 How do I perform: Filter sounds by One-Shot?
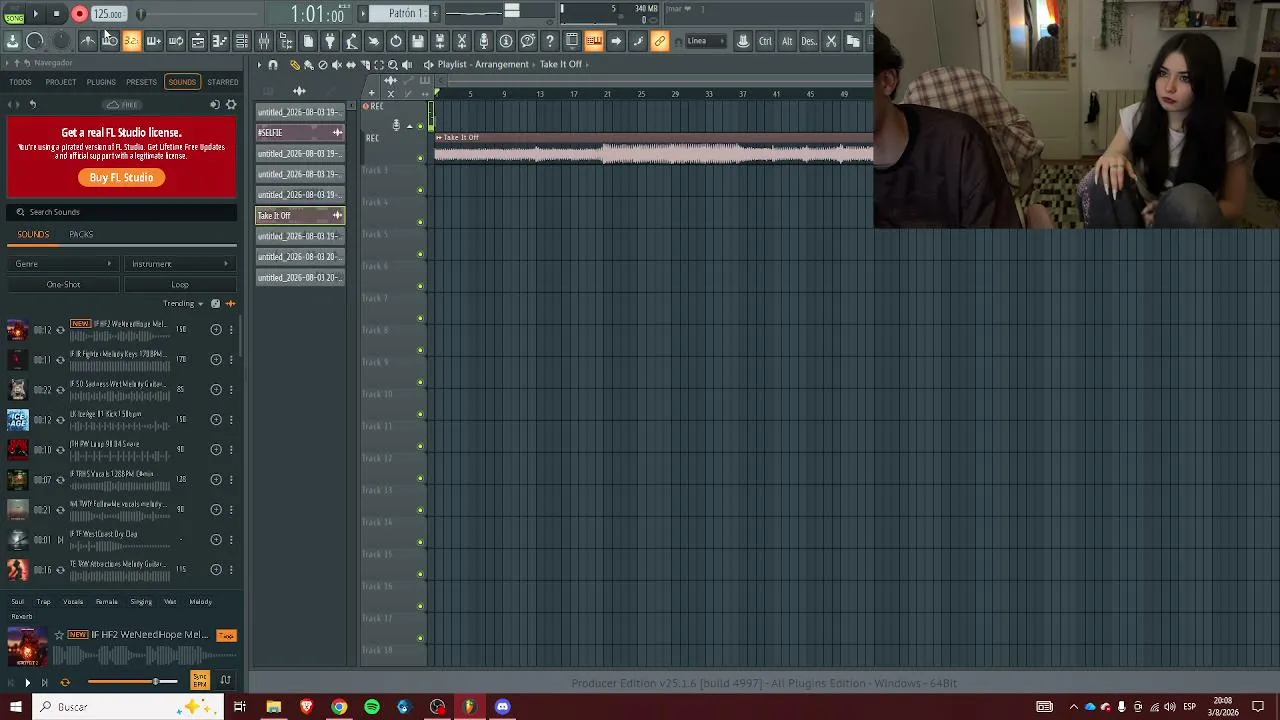point(63,285)
